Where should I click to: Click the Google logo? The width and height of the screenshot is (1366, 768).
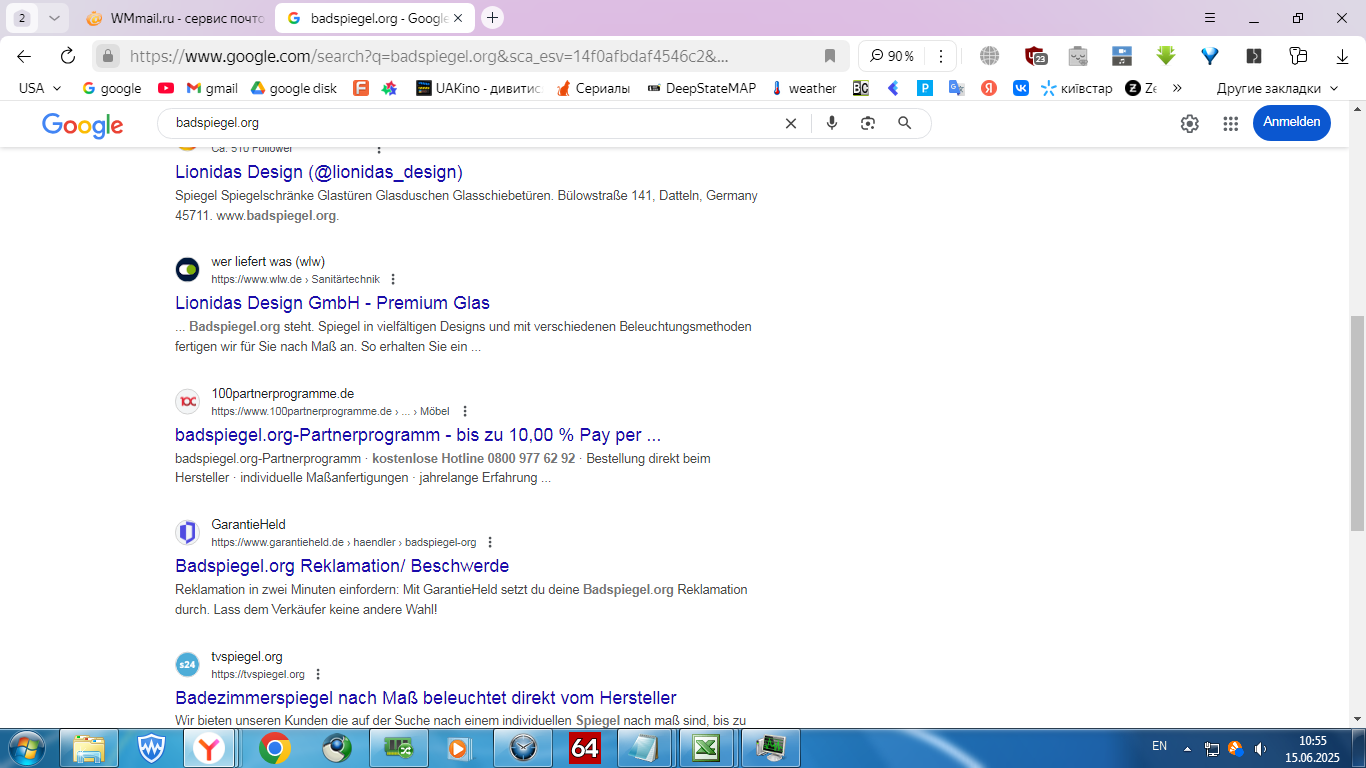point(82,125)
